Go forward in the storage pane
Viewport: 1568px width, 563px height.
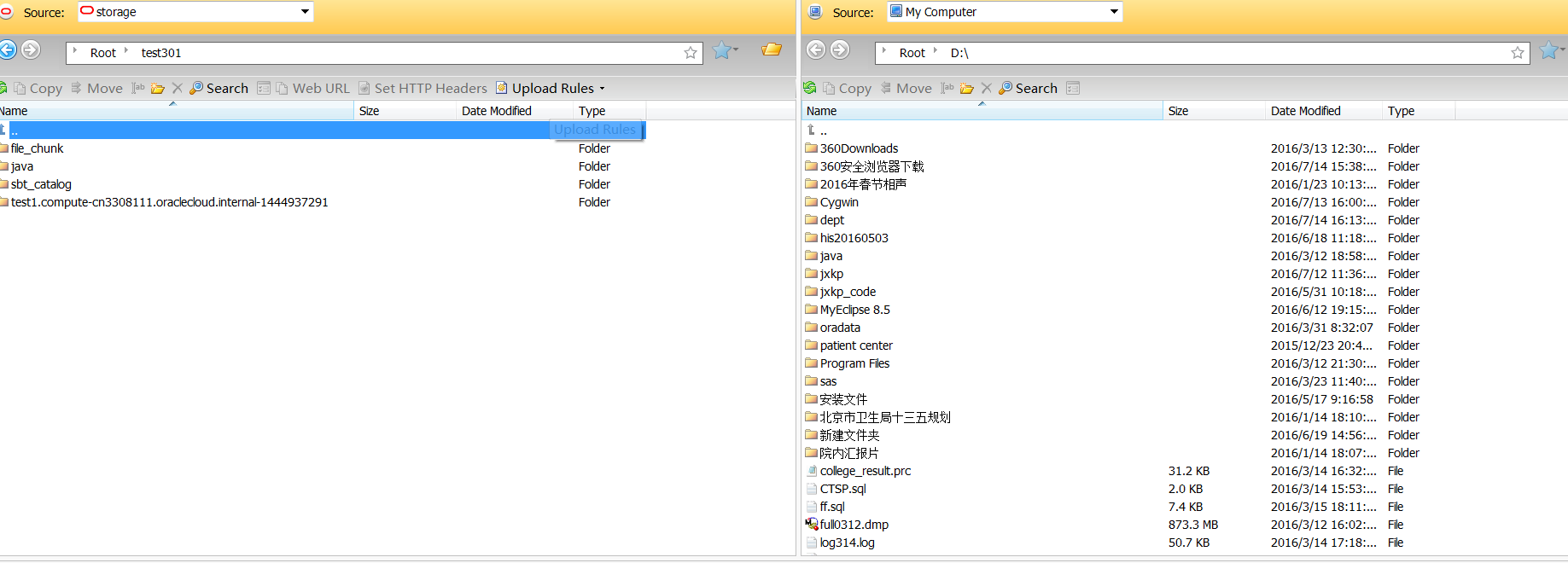point(31,50)
